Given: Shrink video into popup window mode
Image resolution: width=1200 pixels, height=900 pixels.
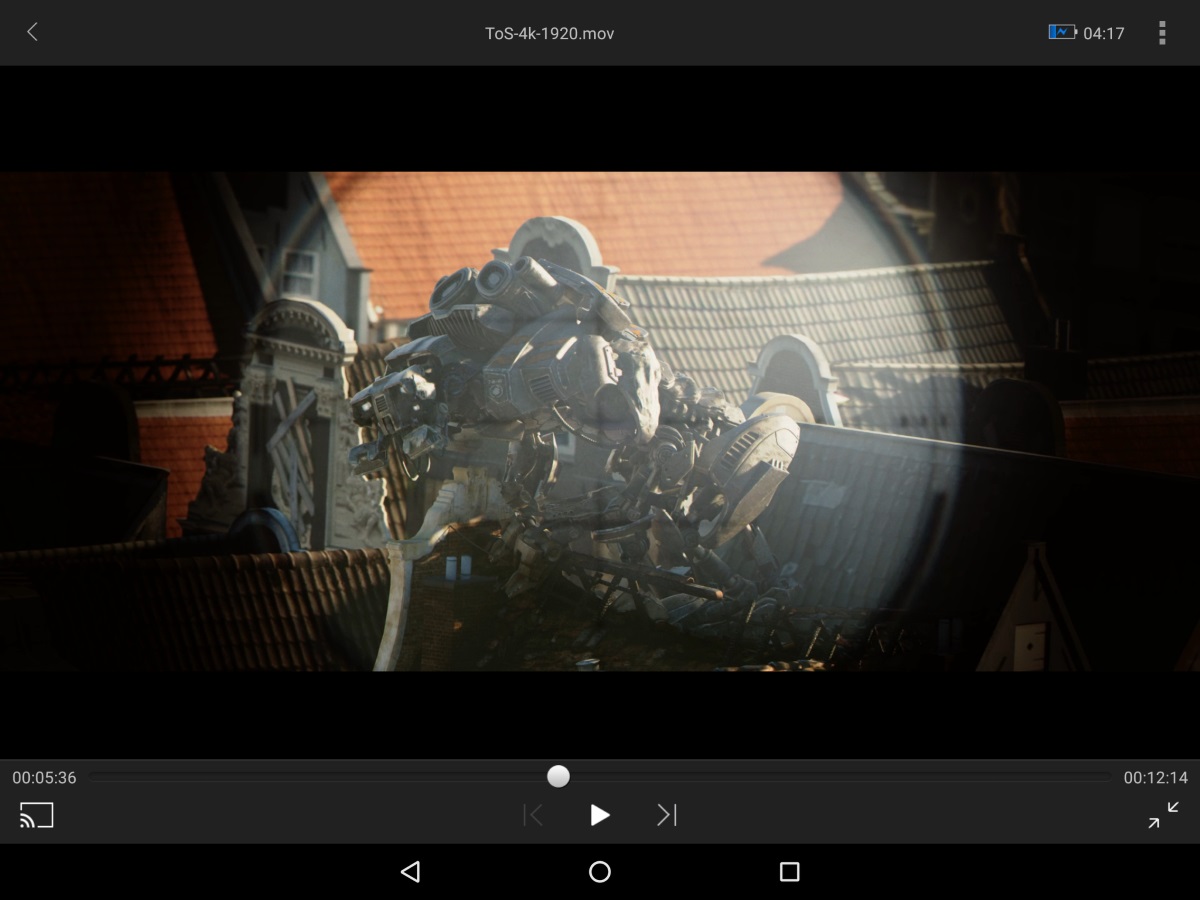Looking at the screenshot, I should click(1162, 814).
